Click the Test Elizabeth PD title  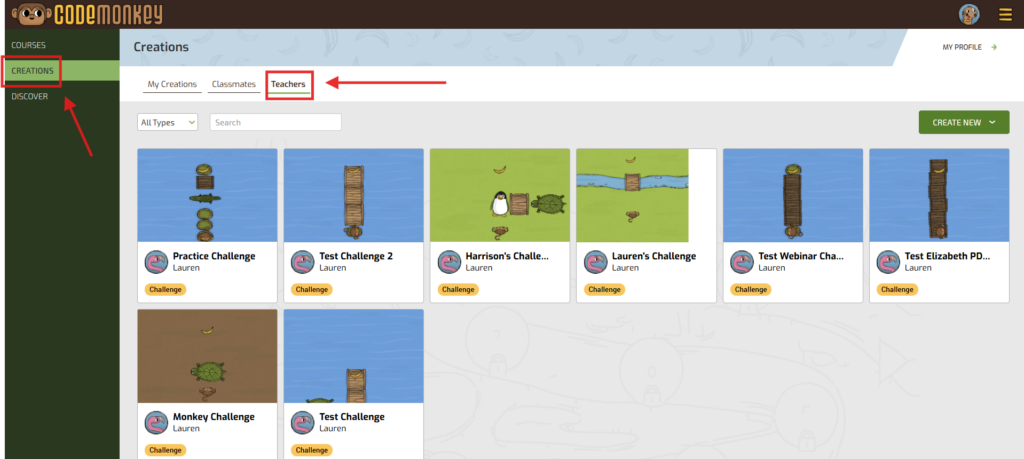[x=948, y=256]
